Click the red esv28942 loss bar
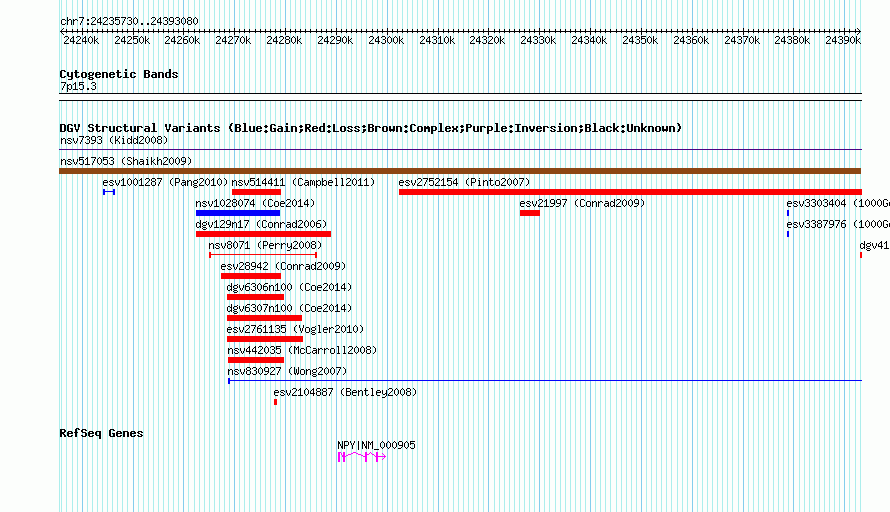The width and height of the screenshot is (890, 512). click(251, 276)
